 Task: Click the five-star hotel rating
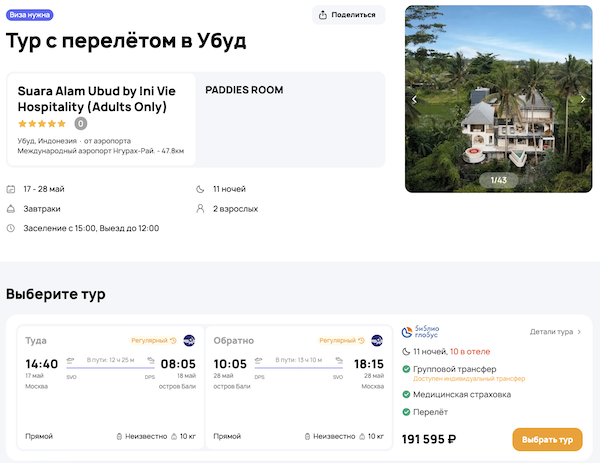[42, 124]
